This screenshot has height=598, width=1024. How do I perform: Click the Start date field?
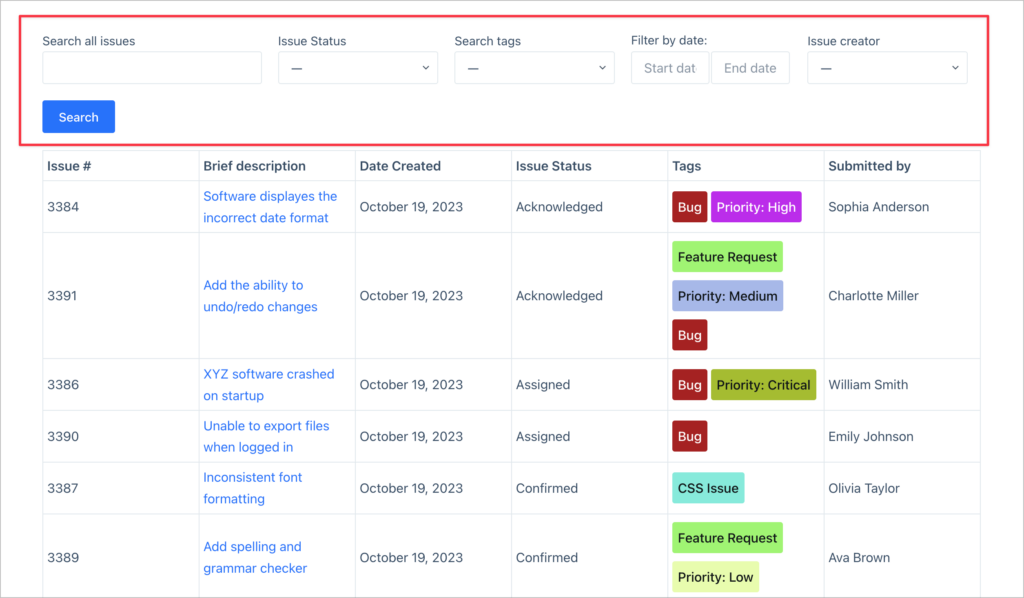click(670, 67)
